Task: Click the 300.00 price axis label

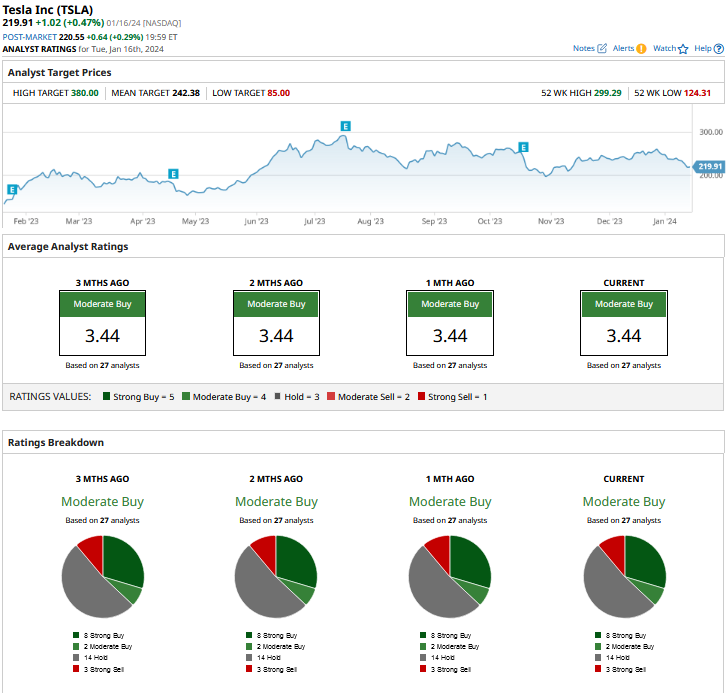Action: tap(711, 132)
